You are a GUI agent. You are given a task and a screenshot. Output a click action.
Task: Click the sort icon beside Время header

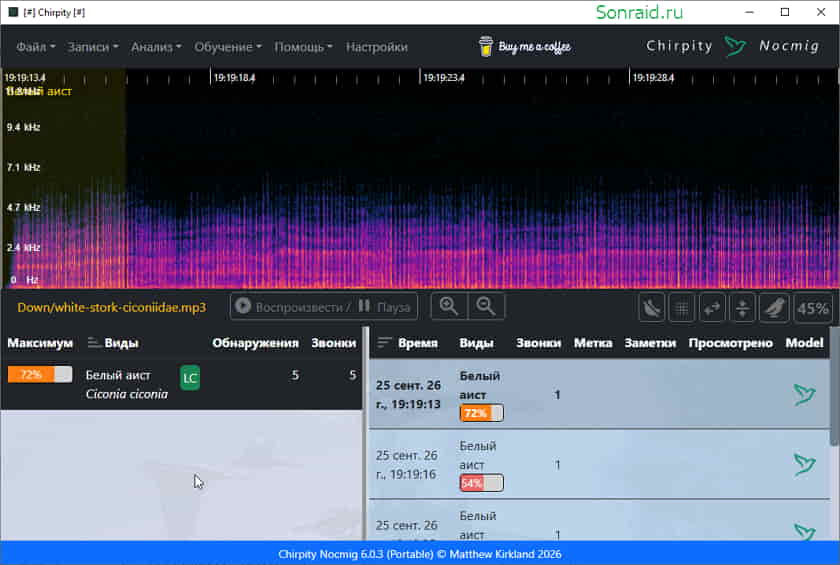384,342
